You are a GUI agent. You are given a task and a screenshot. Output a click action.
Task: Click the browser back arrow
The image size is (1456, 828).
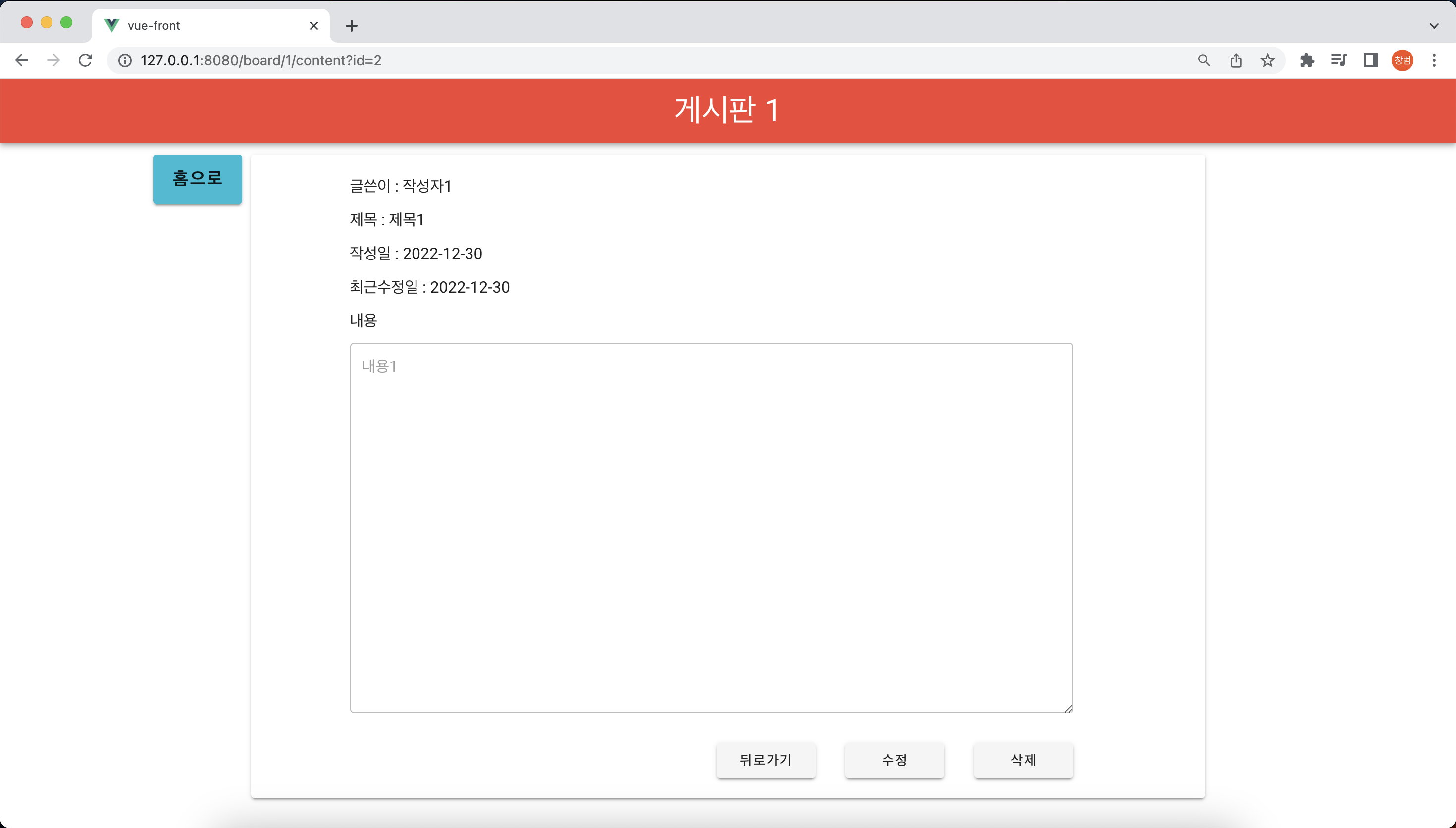[x=22, y=60]
